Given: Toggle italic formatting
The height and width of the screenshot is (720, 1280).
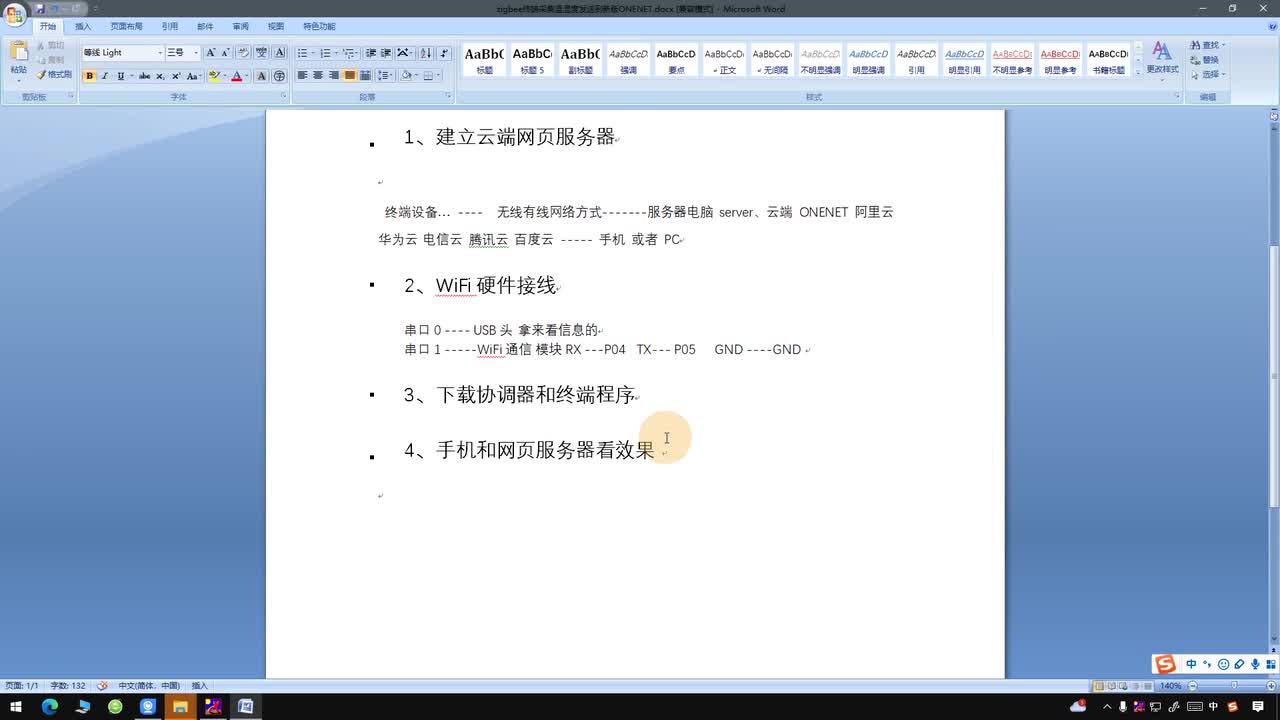Looking at the screenshot, I should click(104, 76).
